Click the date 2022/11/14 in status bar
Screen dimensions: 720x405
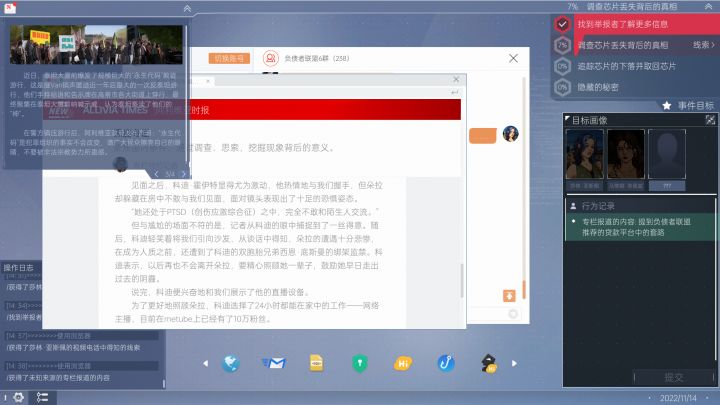678,398
